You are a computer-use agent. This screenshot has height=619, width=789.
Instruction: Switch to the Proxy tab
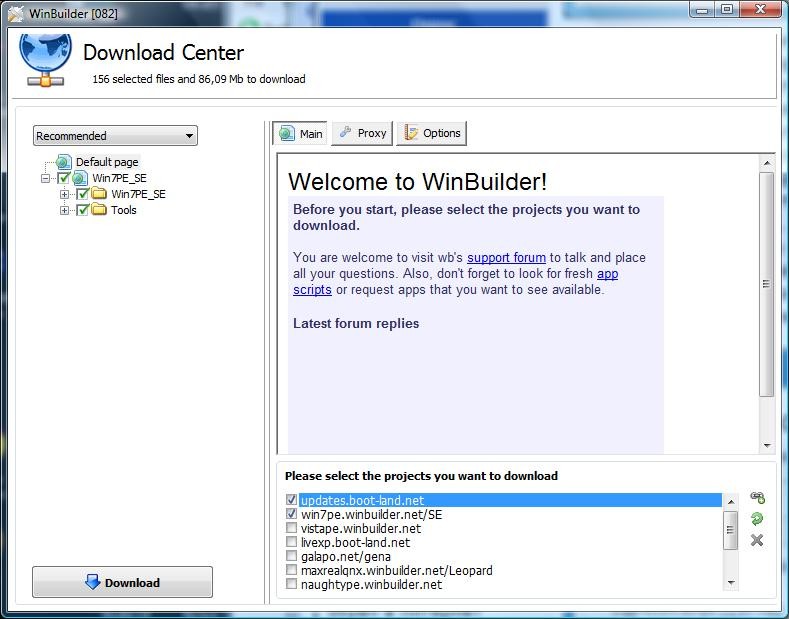point(362,133)
